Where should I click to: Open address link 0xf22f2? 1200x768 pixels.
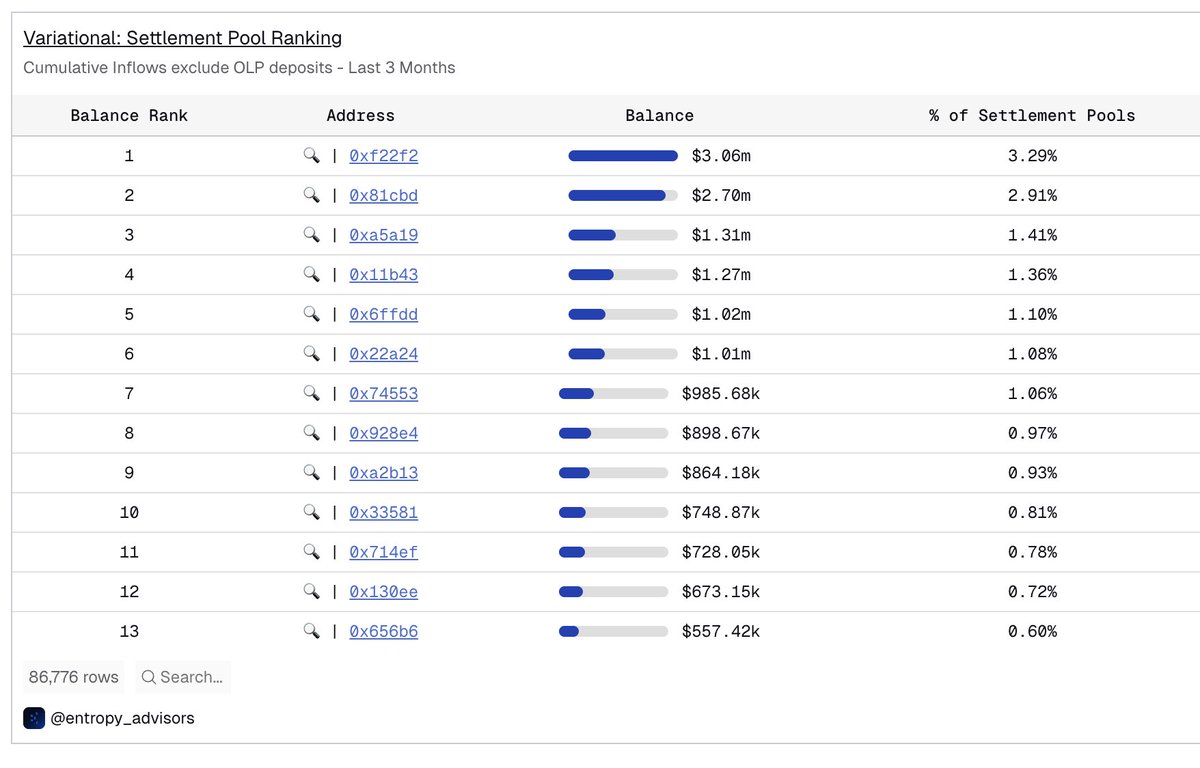(x=383, y=156)
